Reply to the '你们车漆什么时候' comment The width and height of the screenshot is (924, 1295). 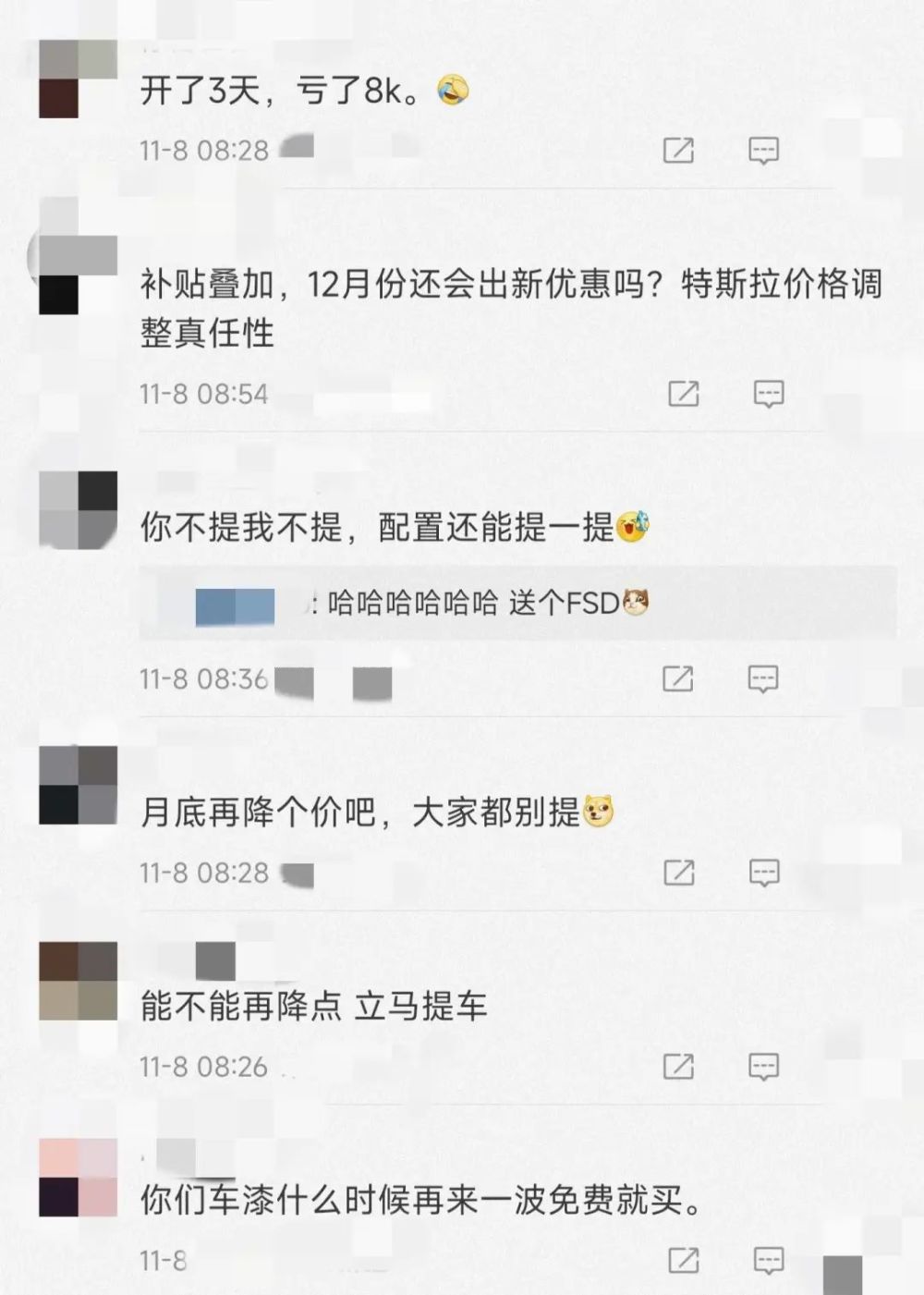769,1260
